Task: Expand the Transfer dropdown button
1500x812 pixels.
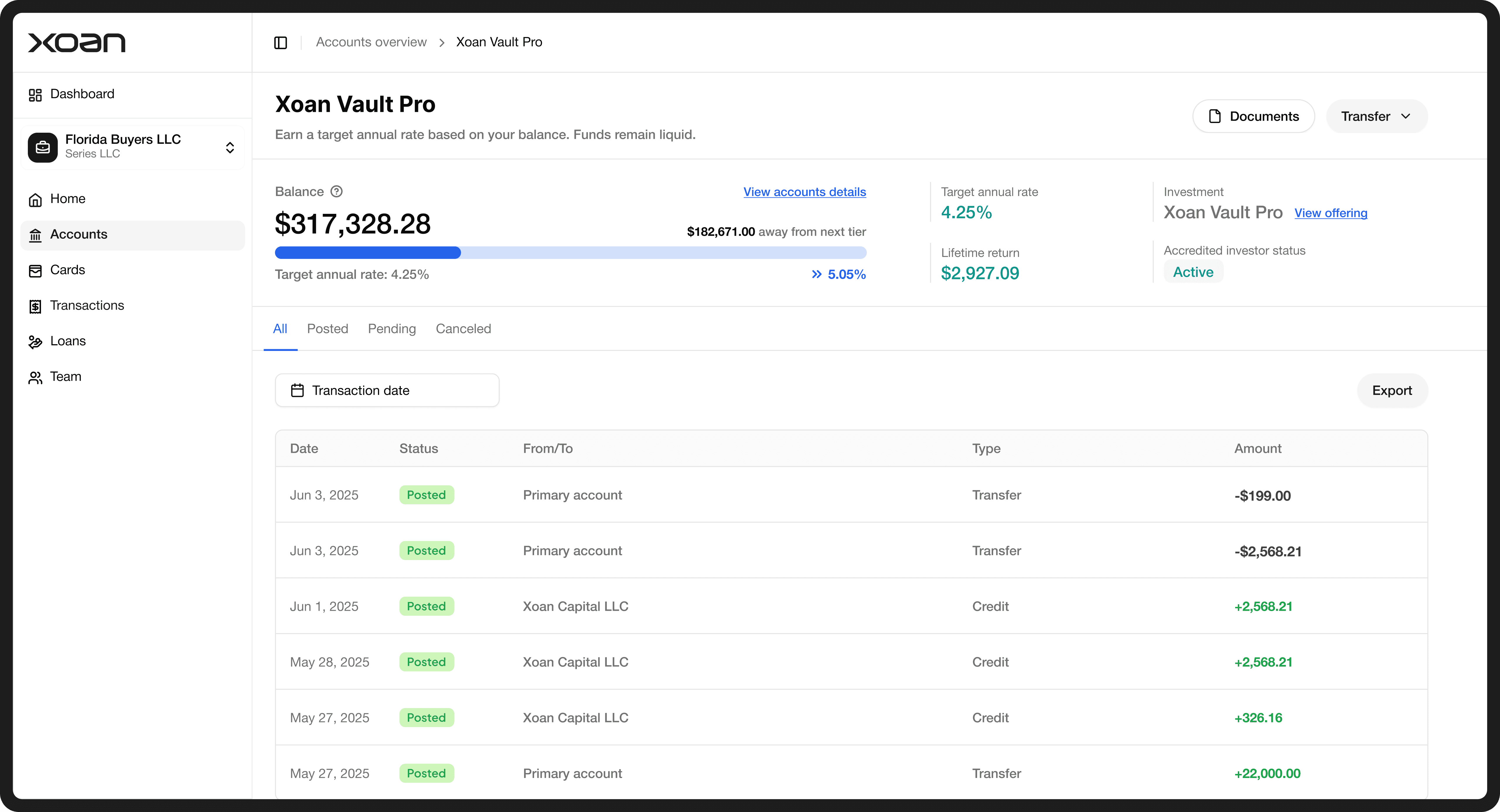Action: [1376, 116]
